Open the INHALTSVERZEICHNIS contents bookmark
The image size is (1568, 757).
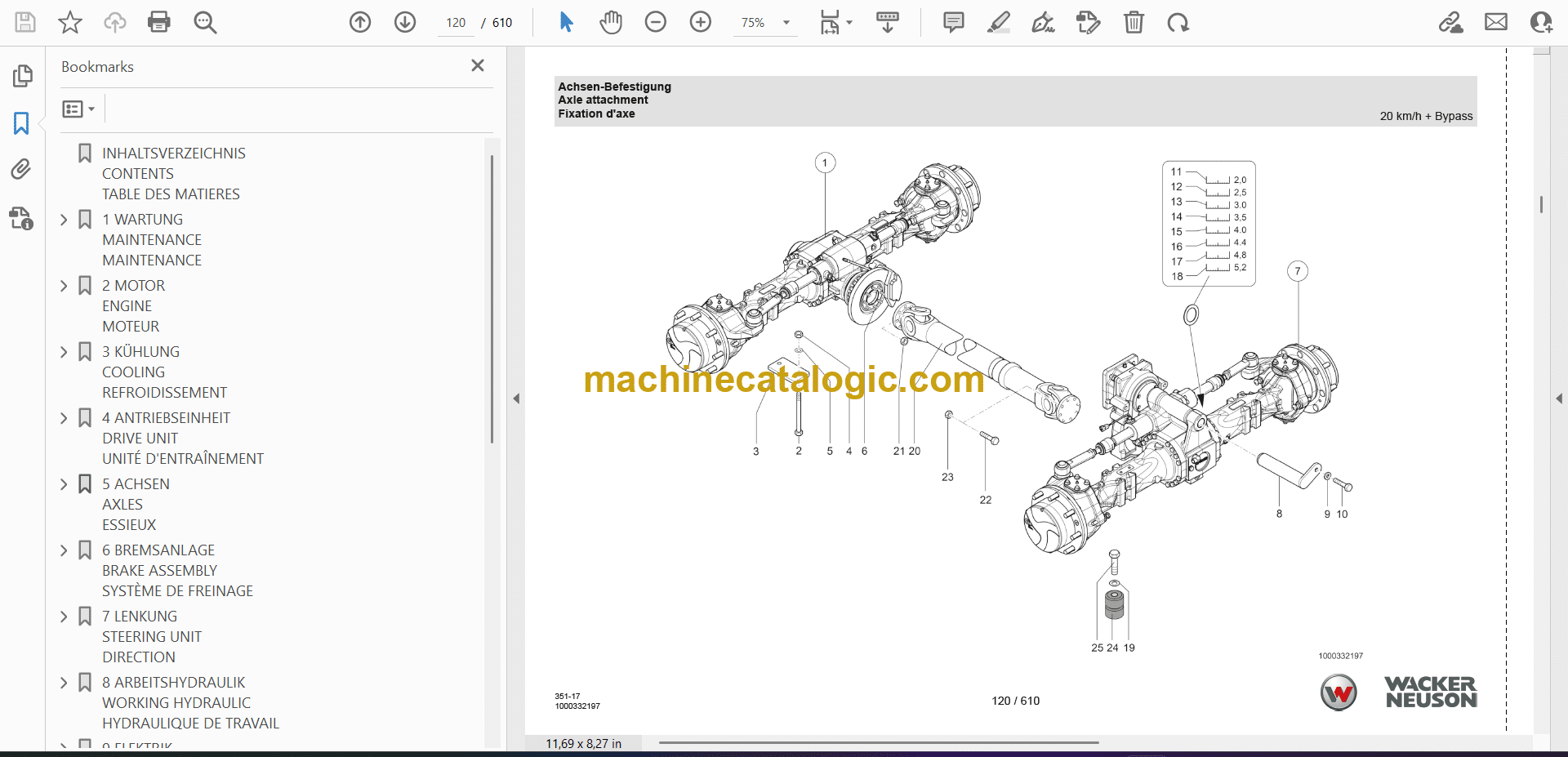(x=173, y=154)
